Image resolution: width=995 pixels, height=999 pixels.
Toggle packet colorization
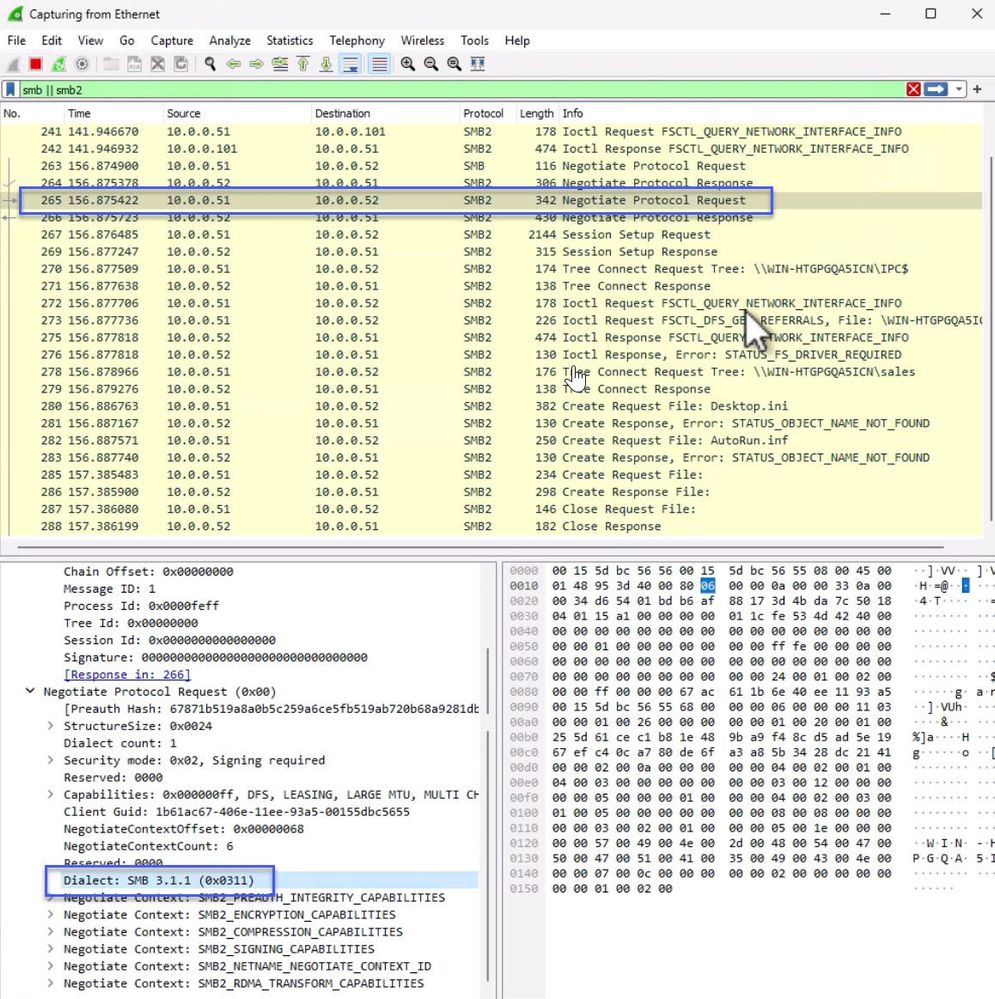point(378,63)
